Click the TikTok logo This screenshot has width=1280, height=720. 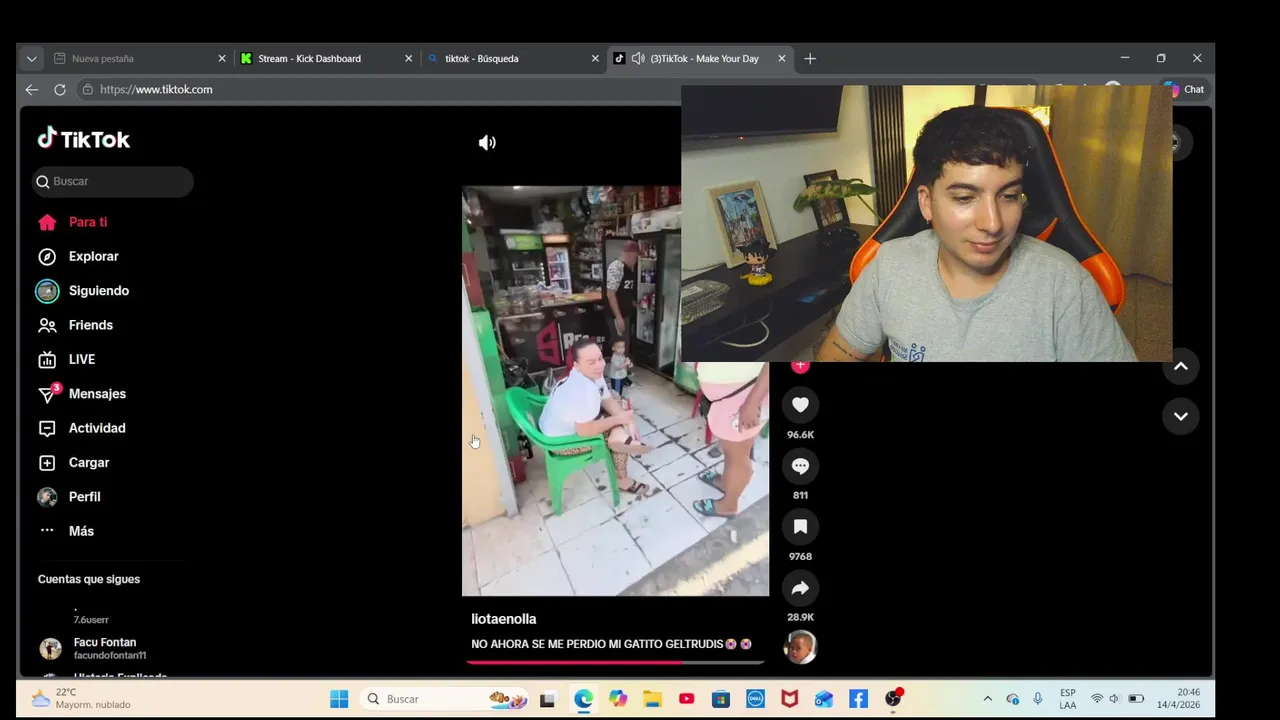click(84, 139)
